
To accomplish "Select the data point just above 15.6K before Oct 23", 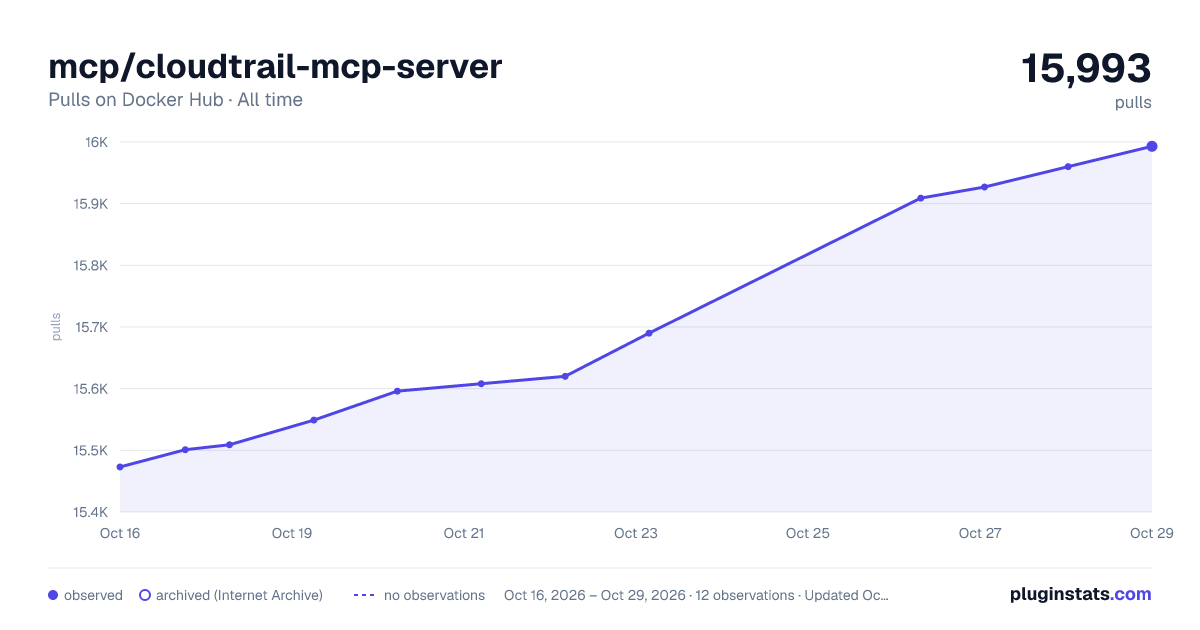I will pos(565,376).
